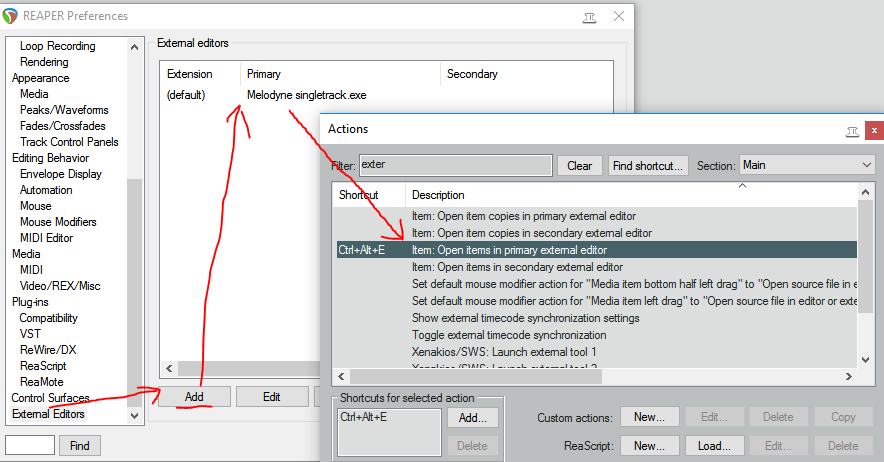Select Mouse preferences page
Screen dimensions: 884x462
point(36,206)
